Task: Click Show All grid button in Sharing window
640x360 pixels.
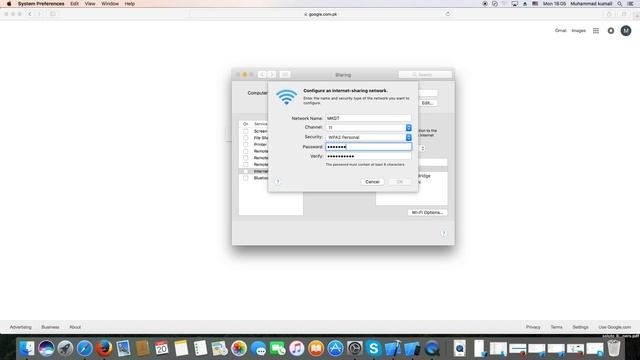Action: coord(285,74)
